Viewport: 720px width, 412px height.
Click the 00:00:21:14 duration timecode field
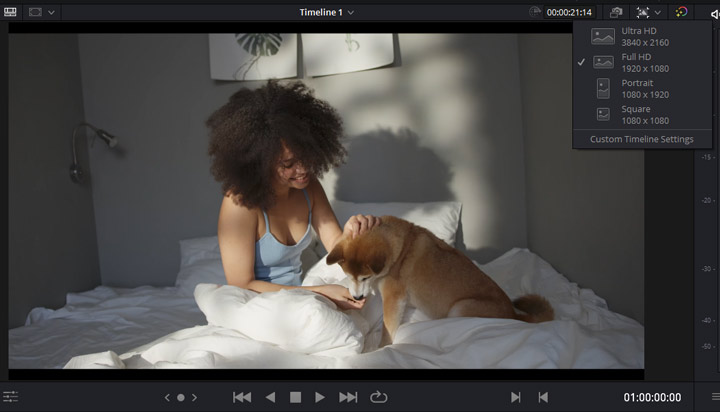tap(569, 12)
